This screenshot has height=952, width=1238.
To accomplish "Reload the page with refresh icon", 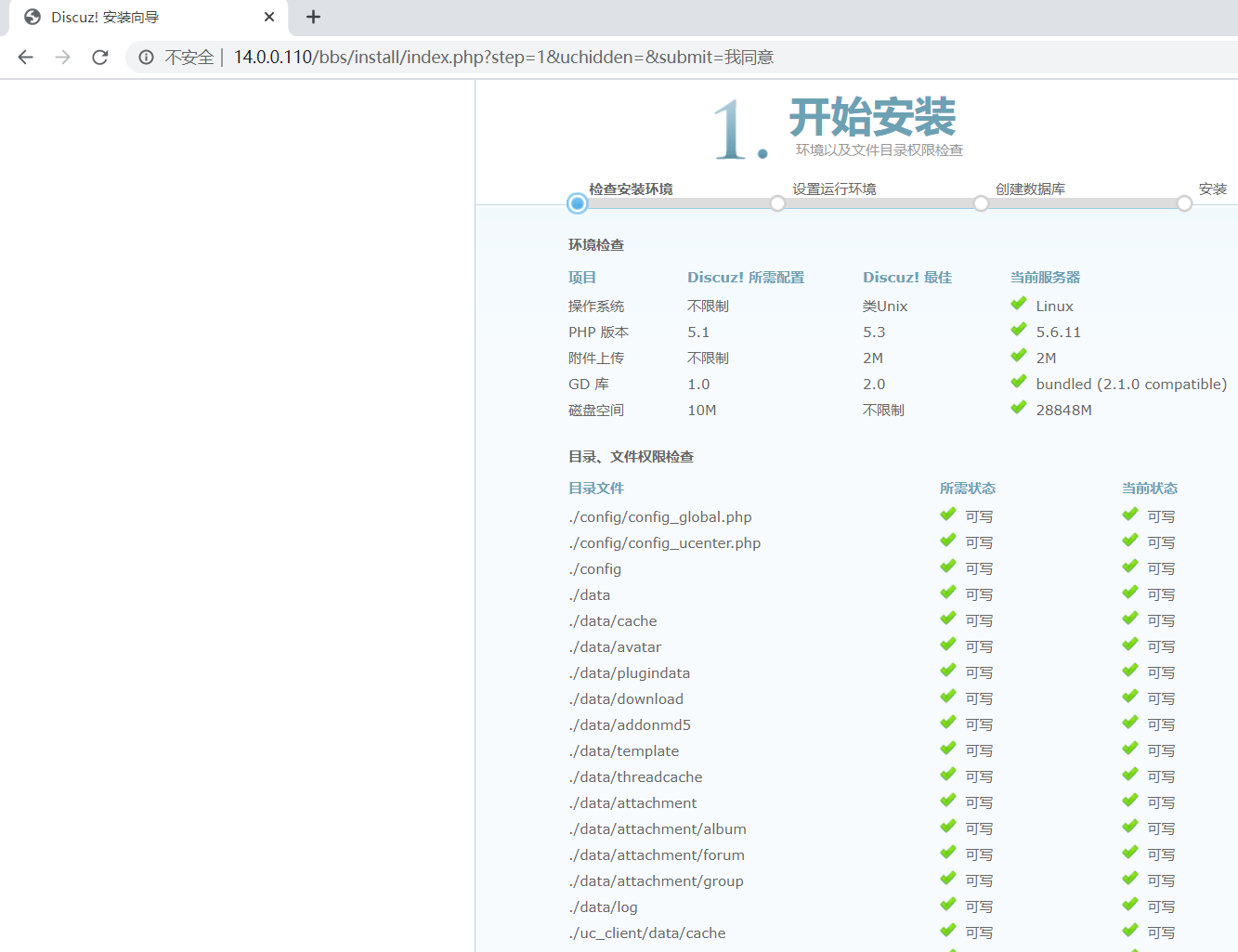I will pos(100,58).
